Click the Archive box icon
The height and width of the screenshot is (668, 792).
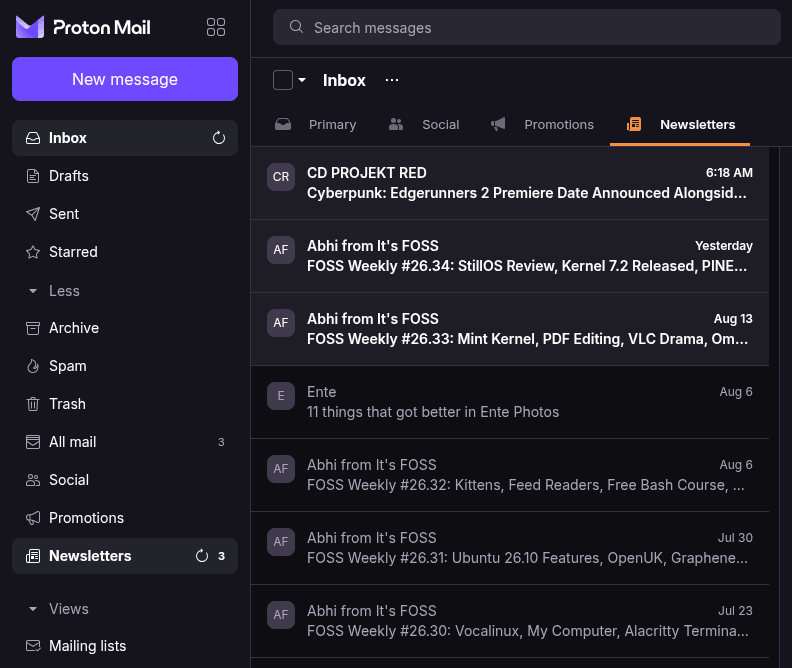tap(33, 328)
